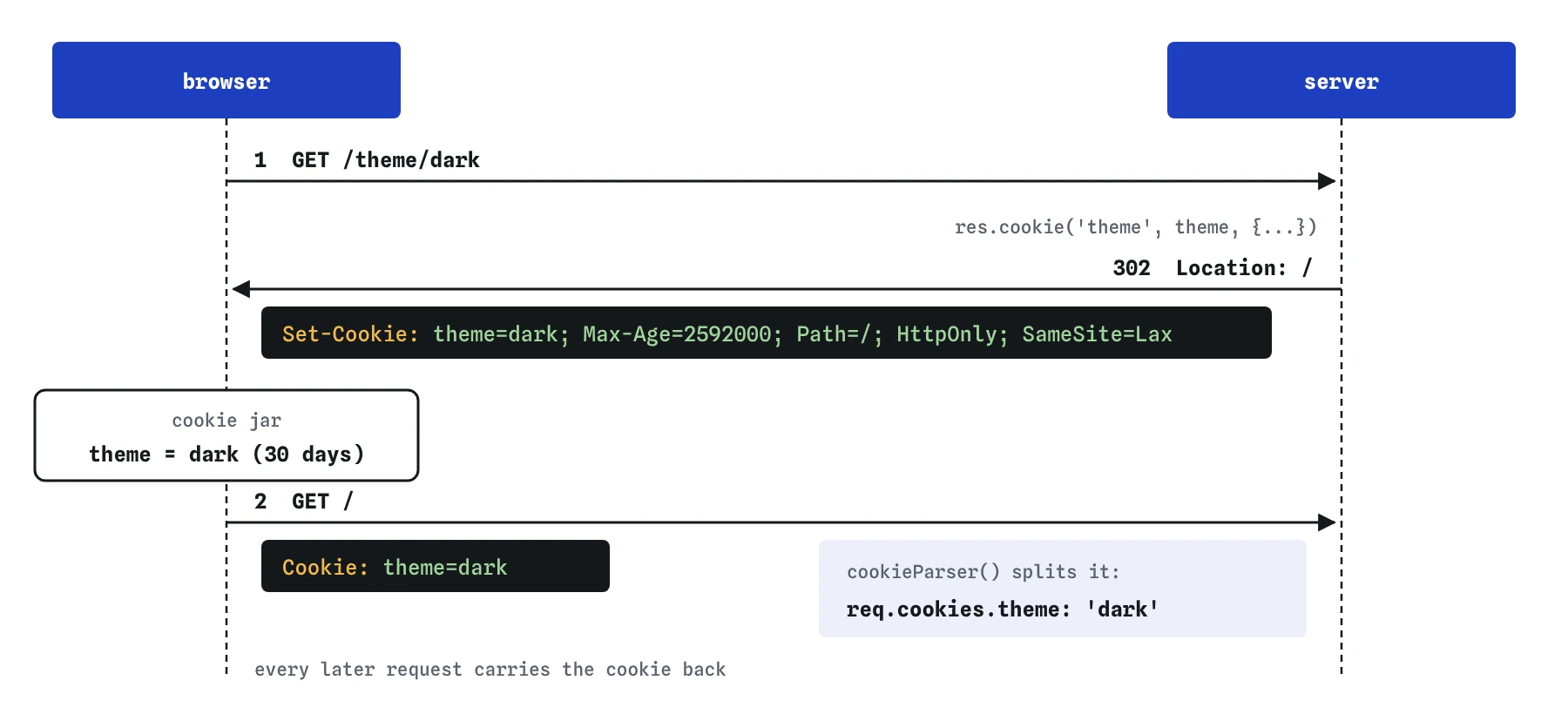
Task: Select 'theme = dark (30 days)' text
Action: point(226,455)
